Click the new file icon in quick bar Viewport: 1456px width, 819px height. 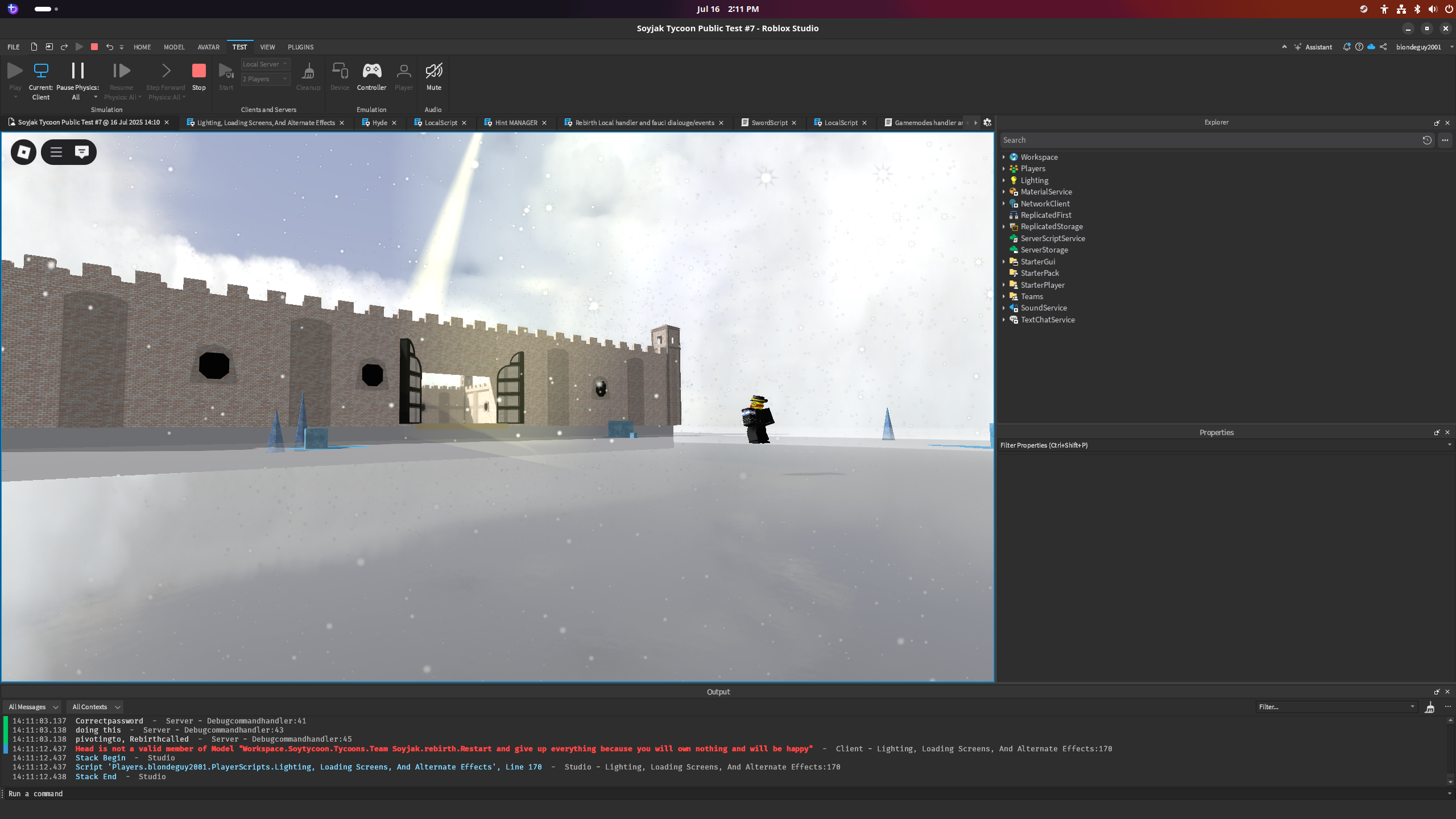click(x=34, y=47)
